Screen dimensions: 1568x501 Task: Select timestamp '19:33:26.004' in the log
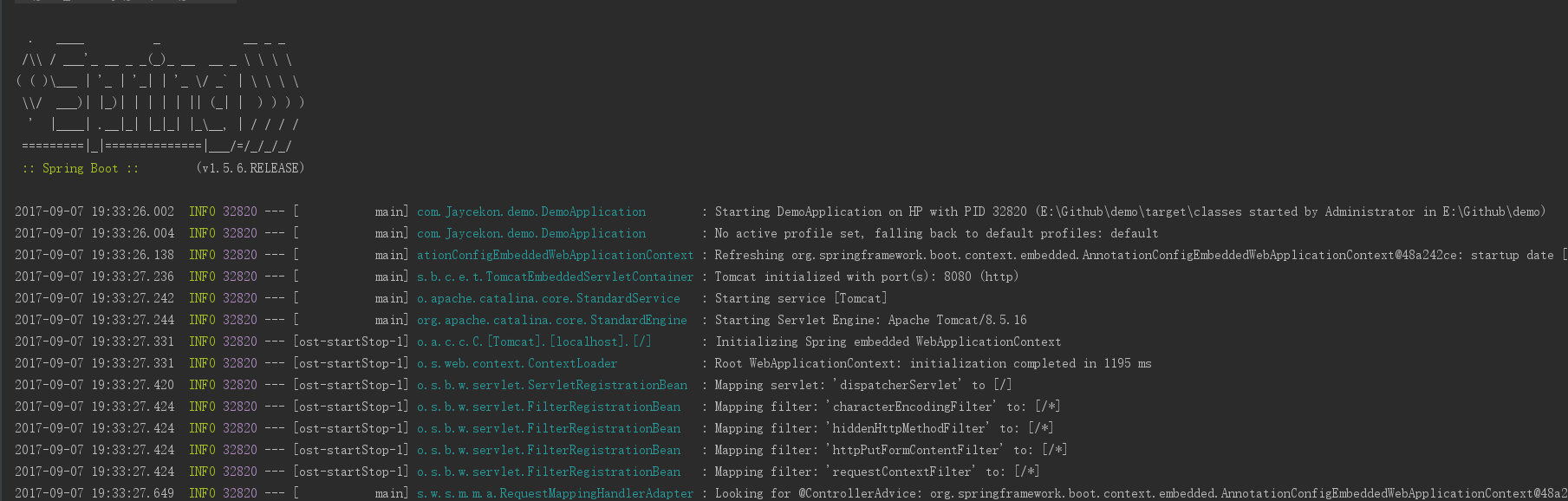[133, 233]
